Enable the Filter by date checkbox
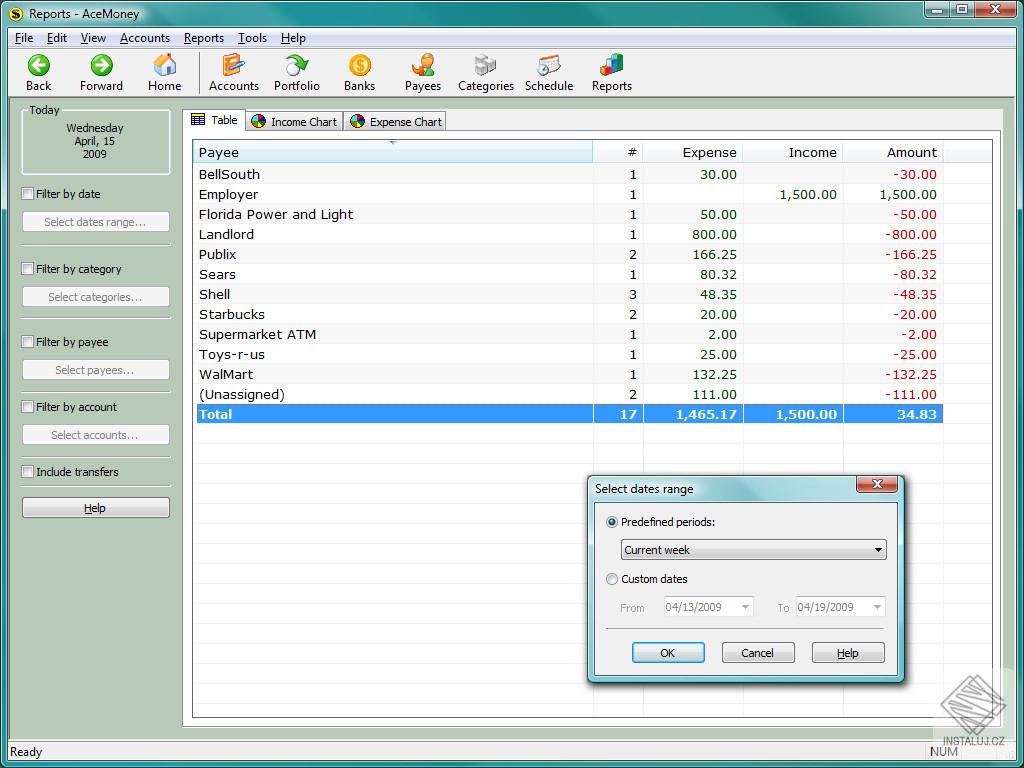Viewport: 1024px width, 768px height. [x=28, y=194]
